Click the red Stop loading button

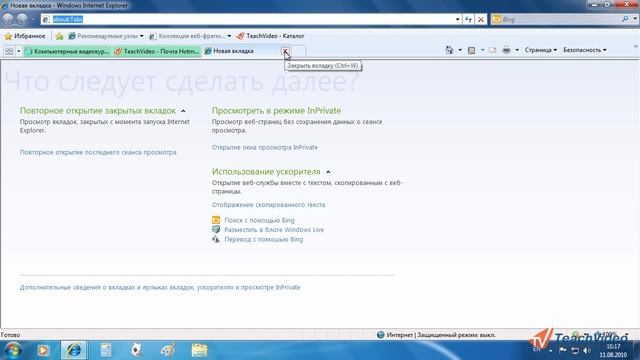click(x=481, y=19)
